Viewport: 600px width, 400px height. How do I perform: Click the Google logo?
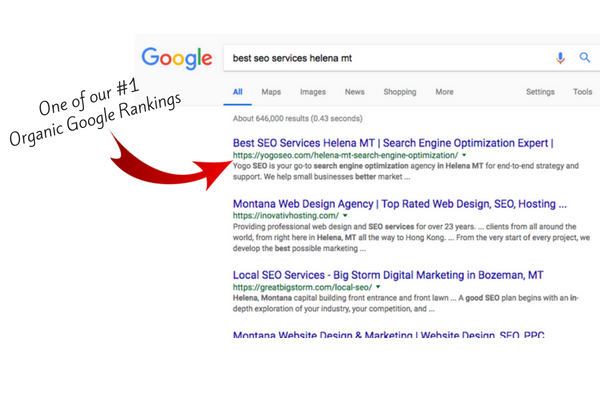pos(177,58)
